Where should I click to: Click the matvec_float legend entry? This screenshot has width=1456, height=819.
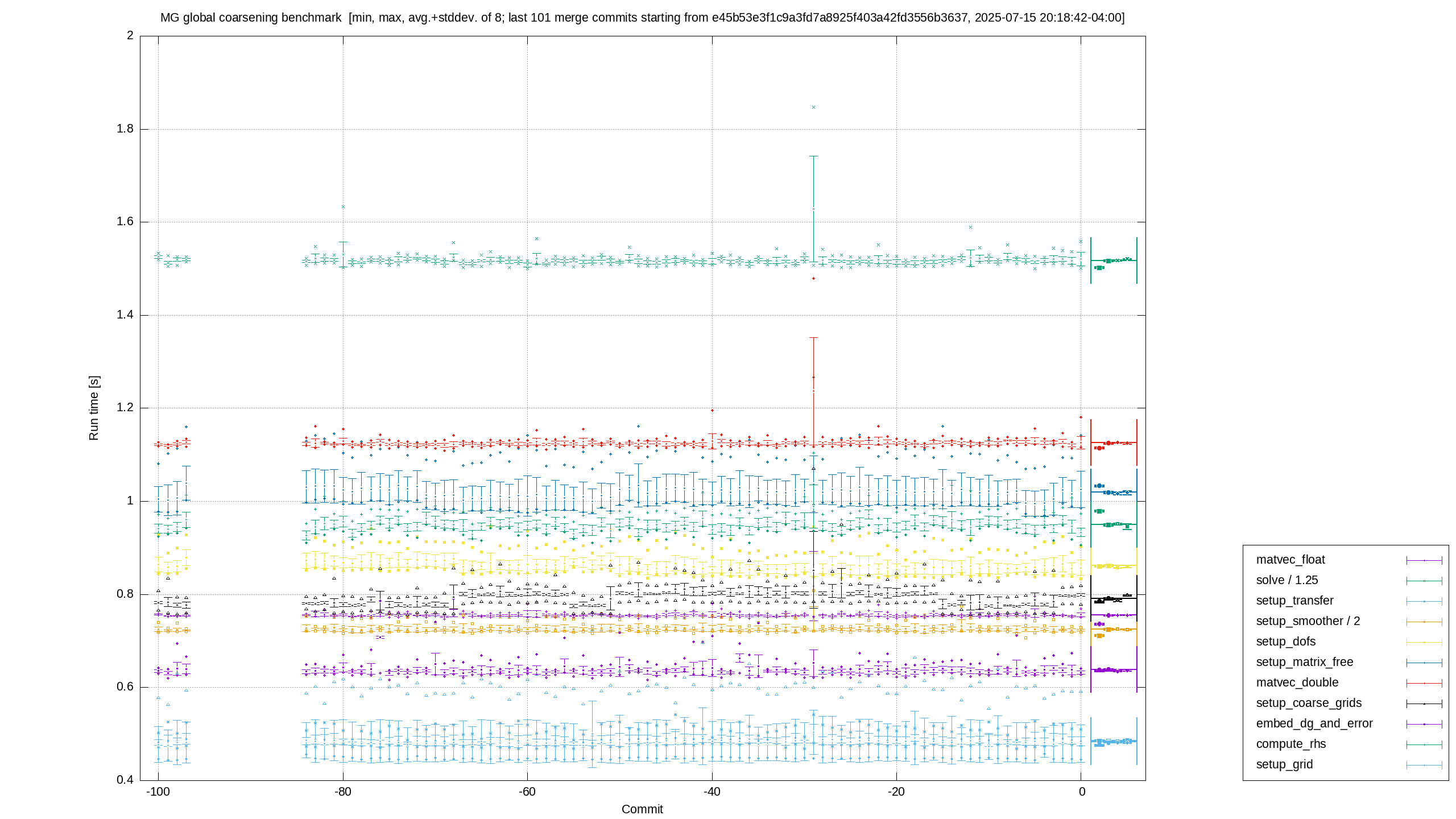pos(1290,560)
